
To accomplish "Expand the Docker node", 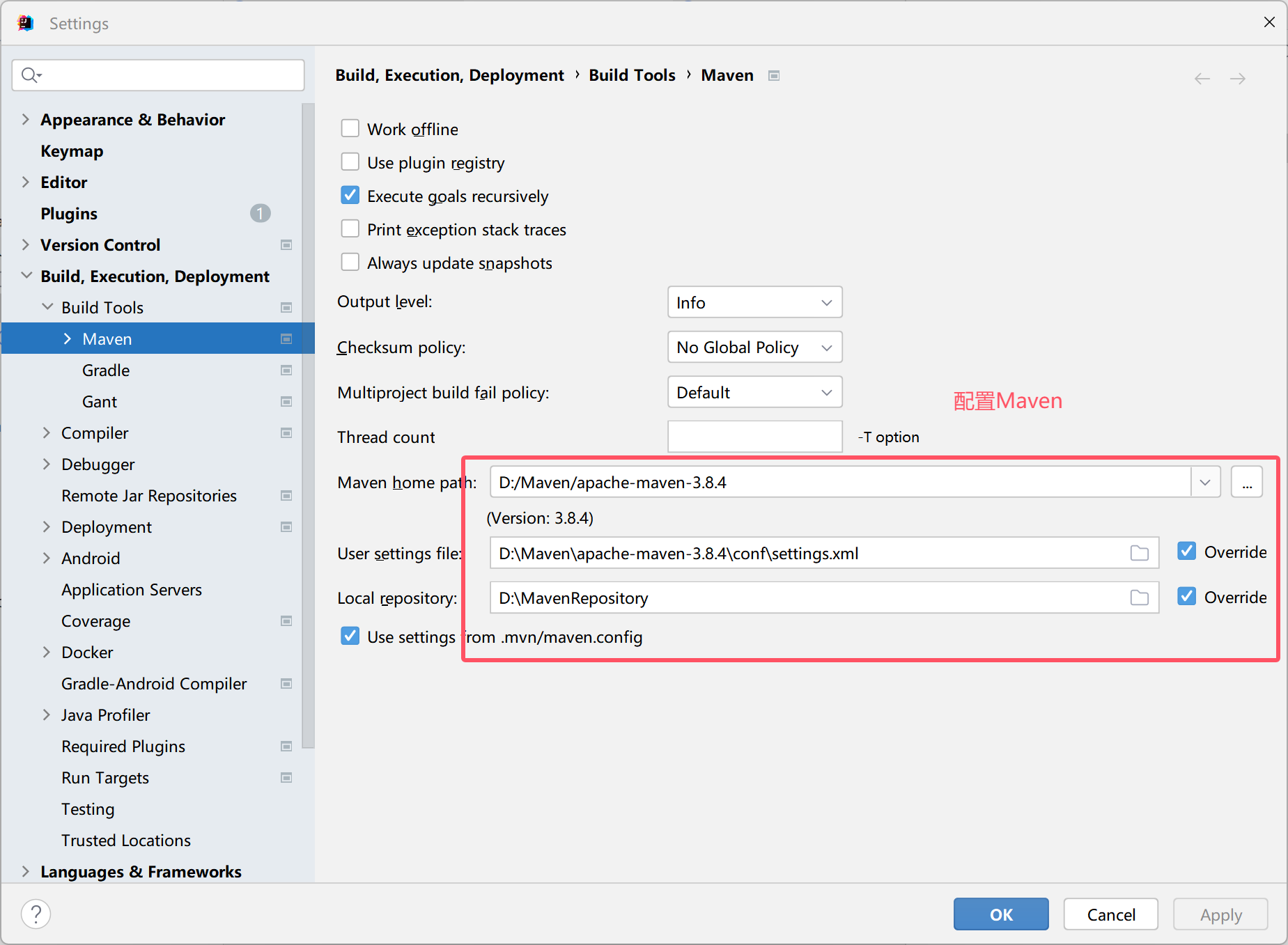I will (x=47, y=652).
